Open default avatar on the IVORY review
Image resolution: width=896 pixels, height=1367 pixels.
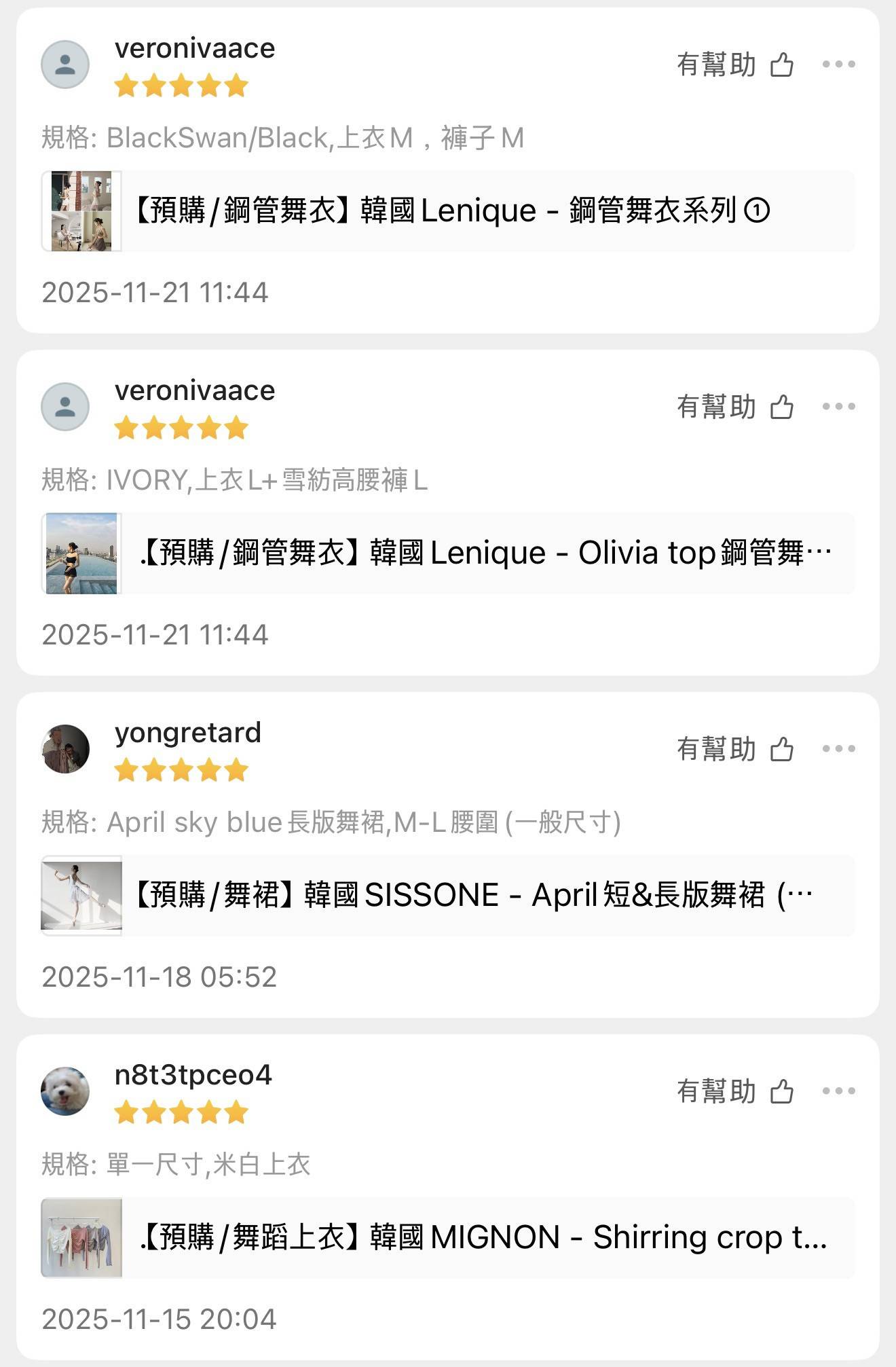65,407
